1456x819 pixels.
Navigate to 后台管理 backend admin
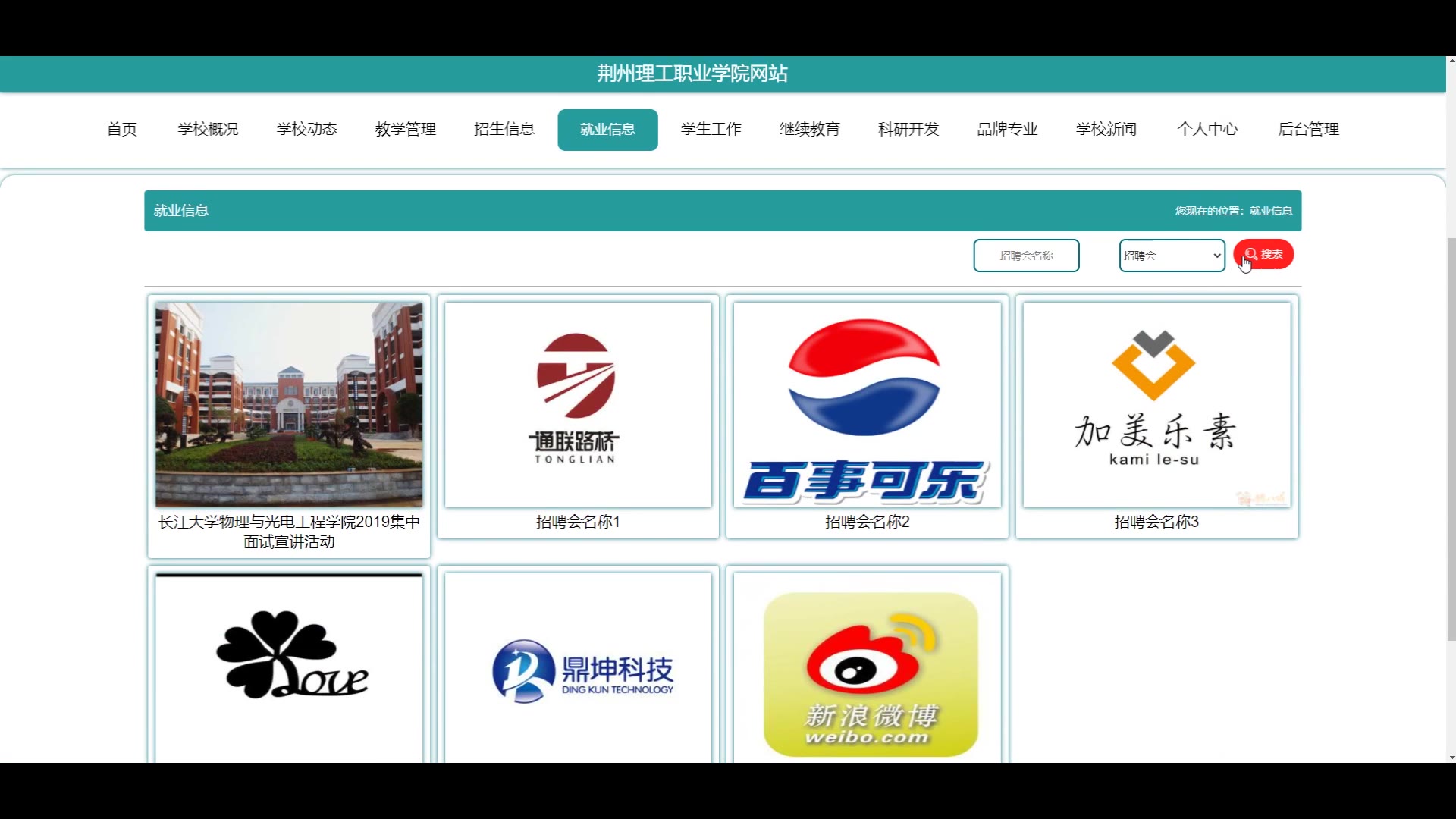[1308, 129]
